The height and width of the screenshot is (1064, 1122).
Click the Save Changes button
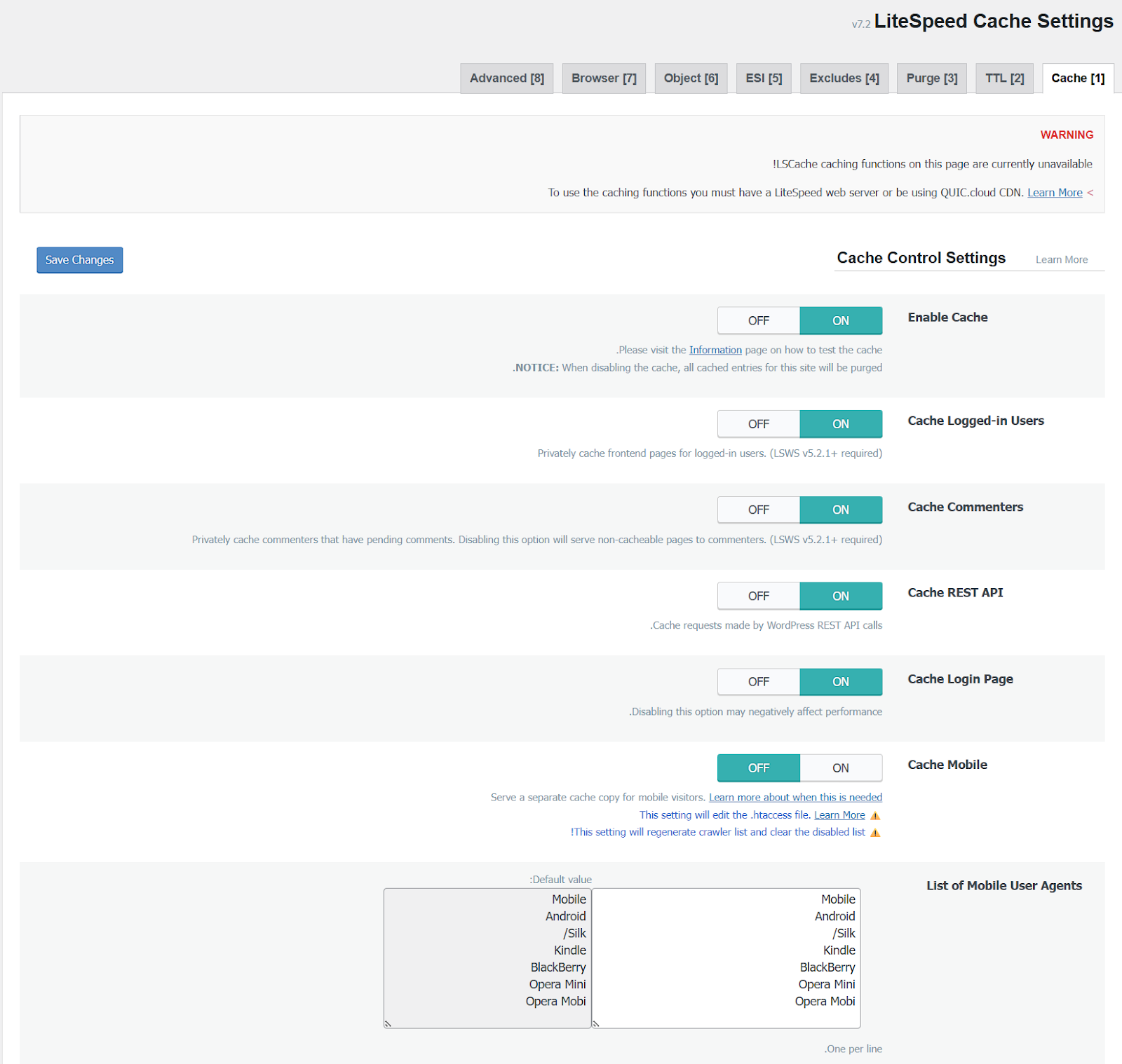pyautogui.click(x=79, y=260)
